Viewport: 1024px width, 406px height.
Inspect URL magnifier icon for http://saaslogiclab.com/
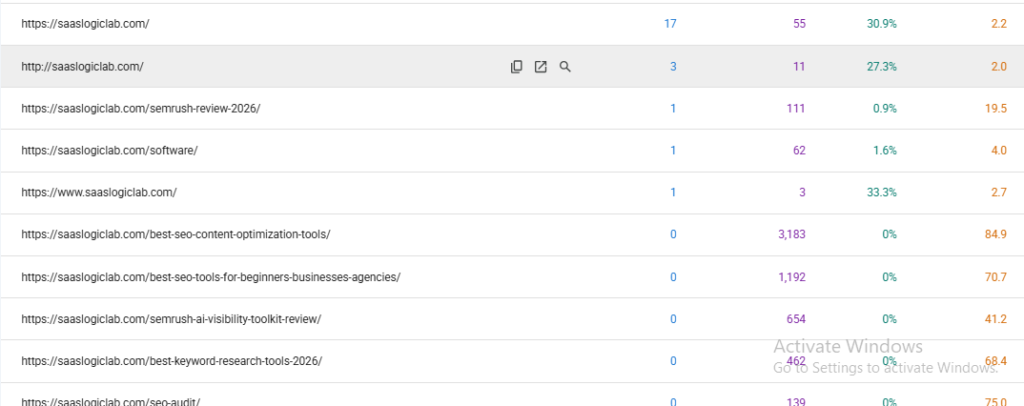[565, 67]
